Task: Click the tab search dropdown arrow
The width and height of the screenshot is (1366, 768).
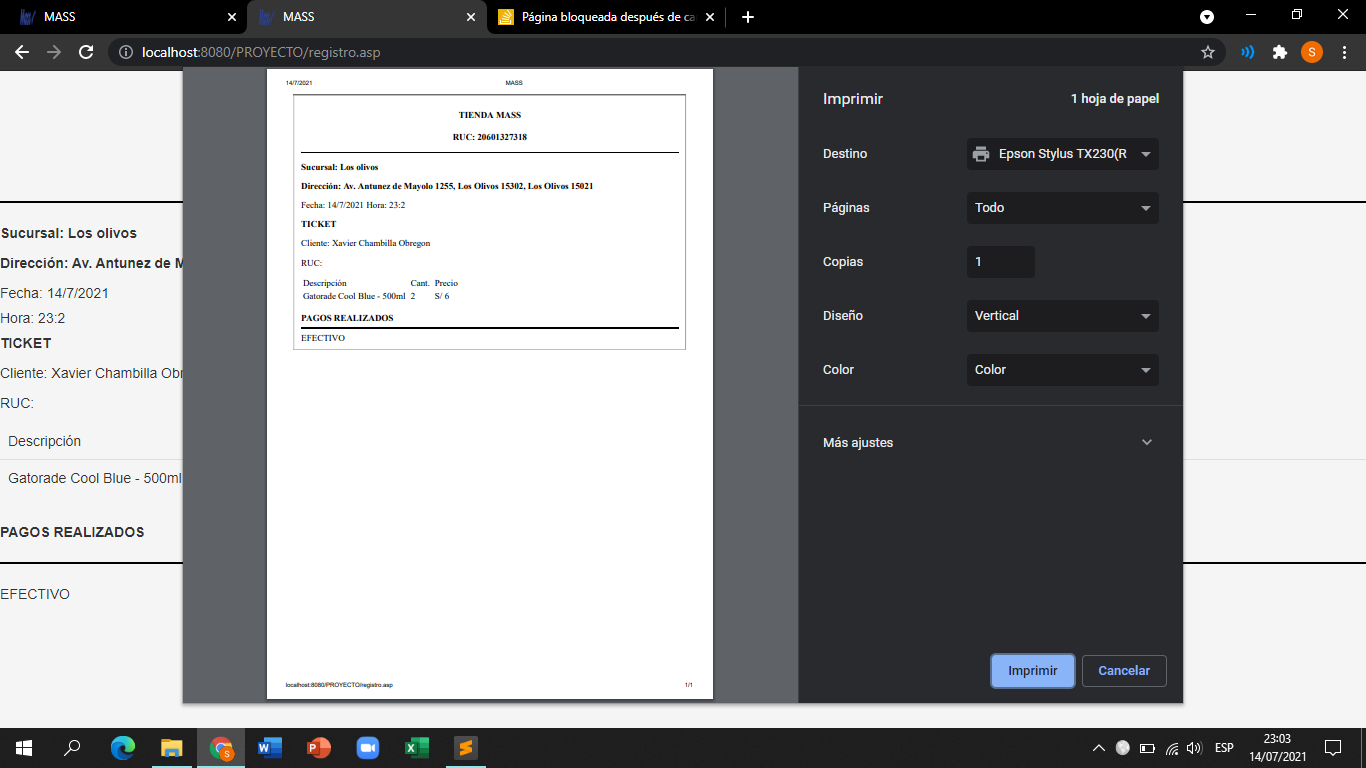Action: coord(1207,17)
